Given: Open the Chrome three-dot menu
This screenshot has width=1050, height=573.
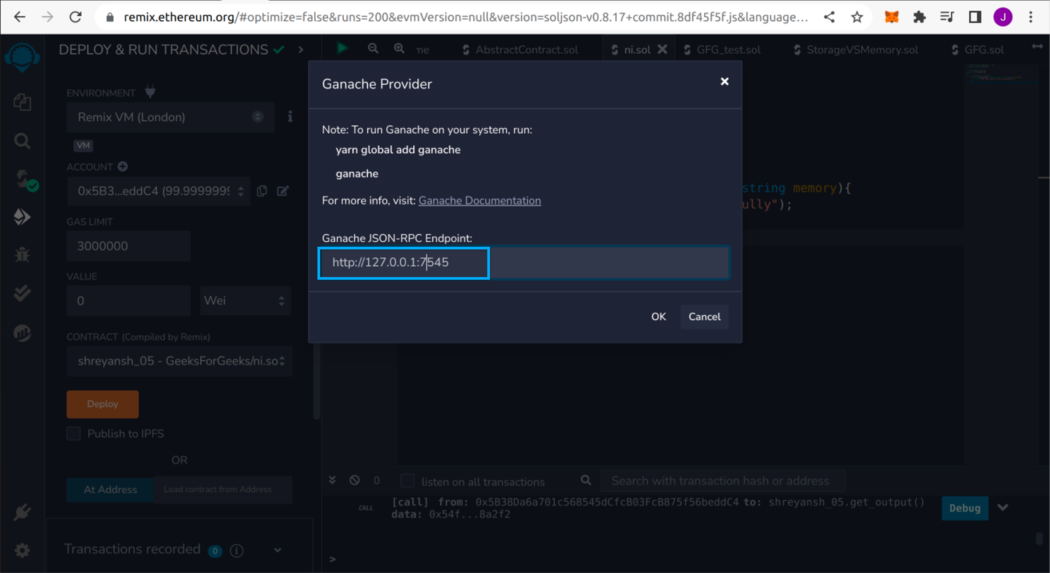Looking at the screenshot, I should click(x=1031, y=17).
